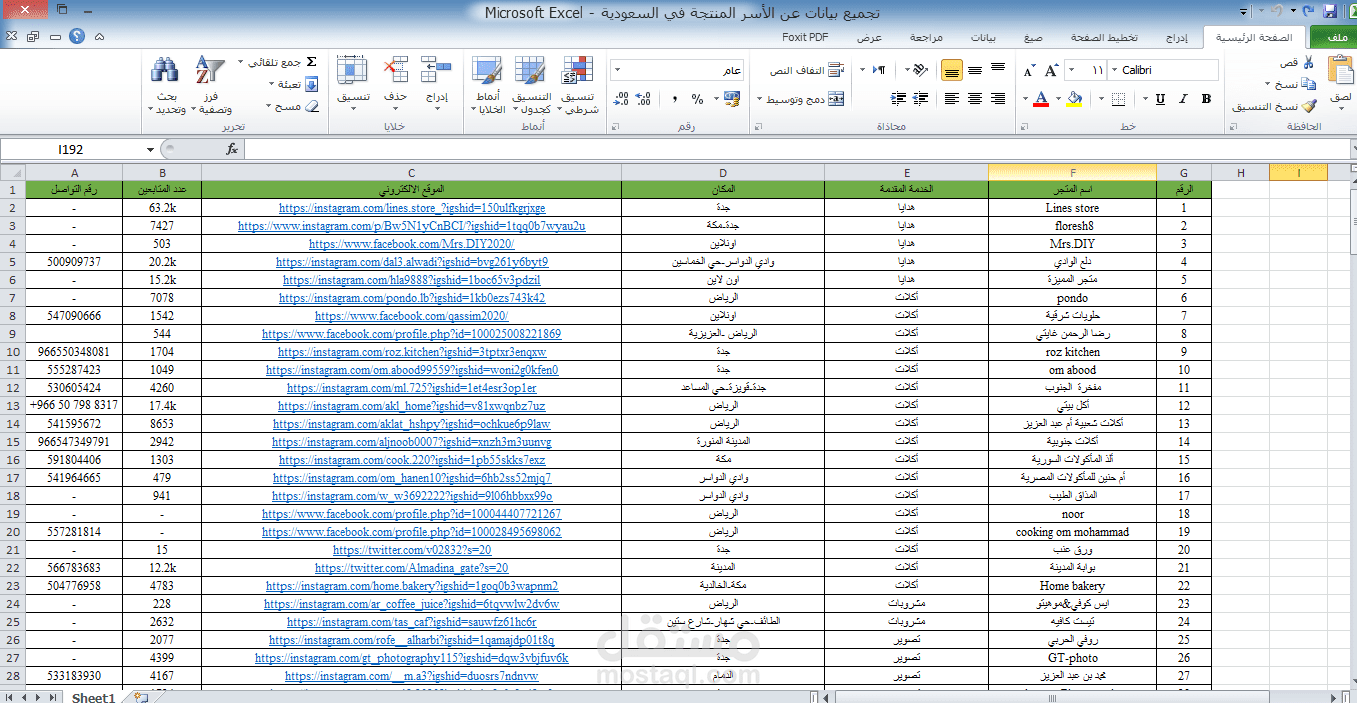Open Sort & Filter (فرز وتصفية)
The height and width of the screenshot is (703, 1357).
(209, 85)
